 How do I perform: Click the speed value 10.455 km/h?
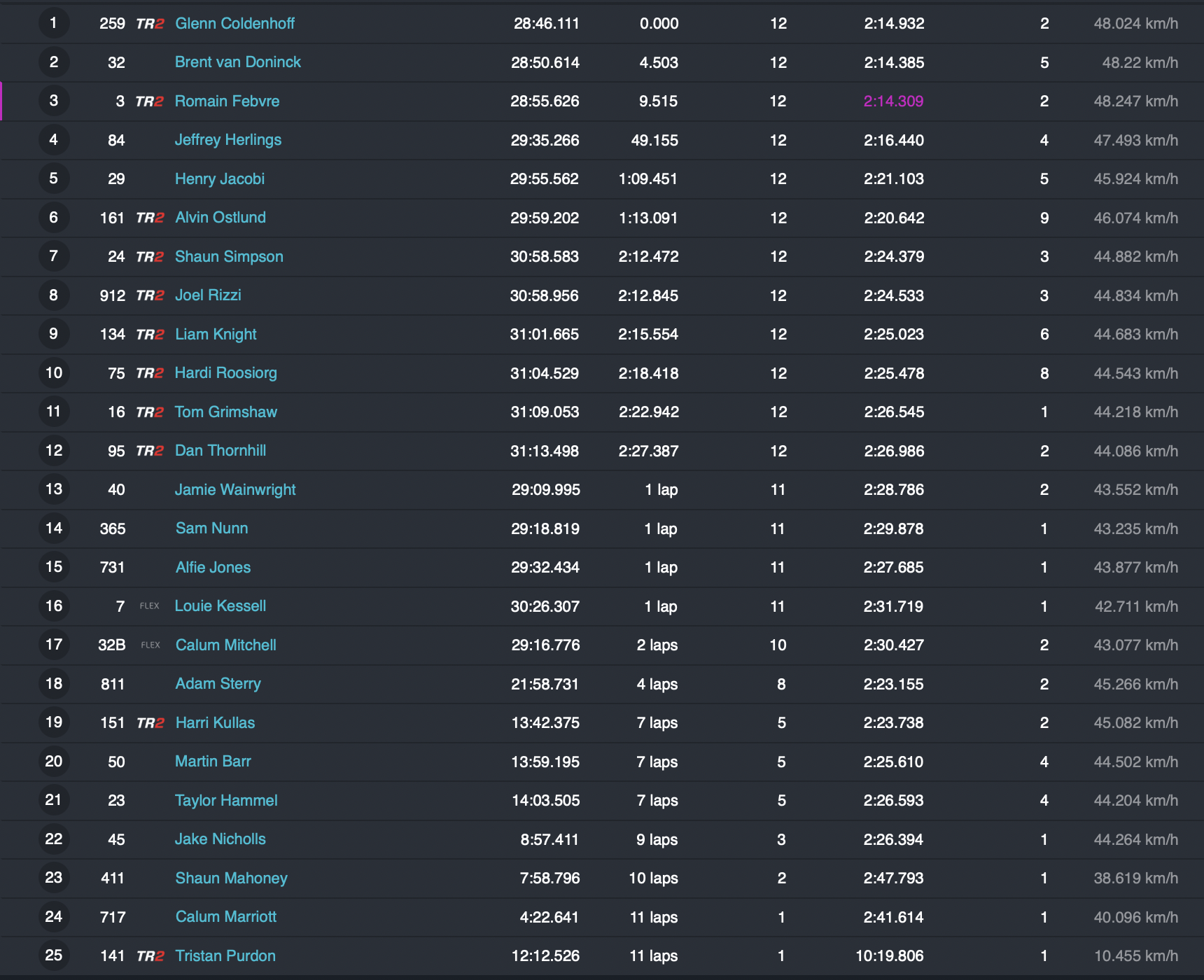[1136, 956]
